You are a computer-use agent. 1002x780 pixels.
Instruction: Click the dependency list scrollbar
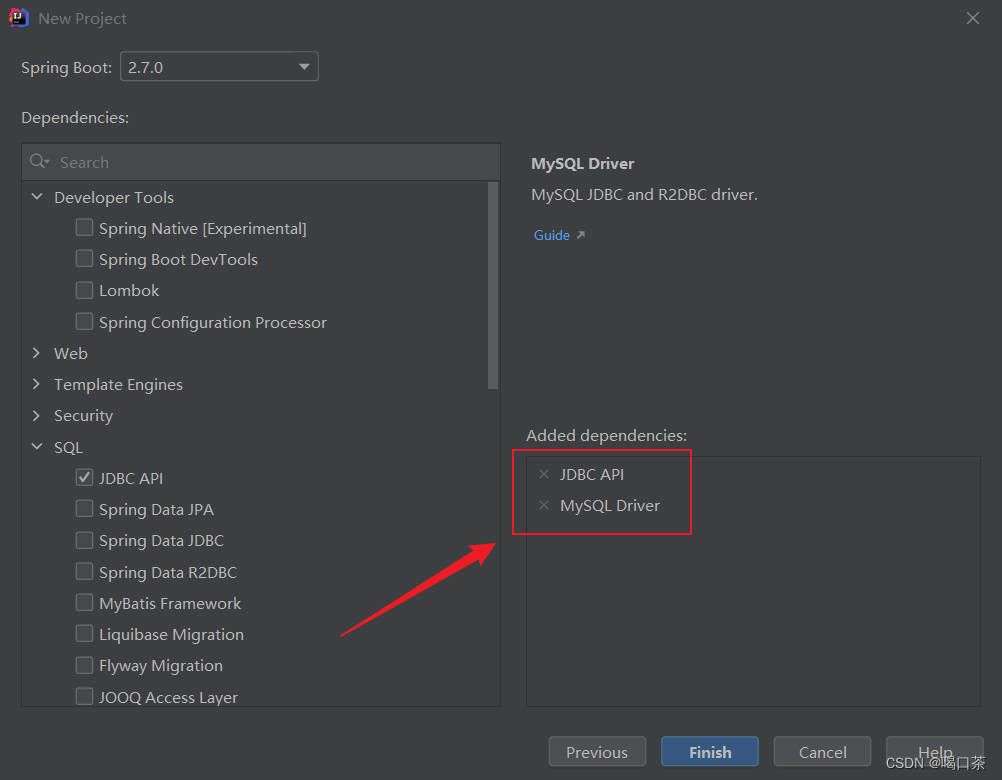pyautogui.click(x=493, y=286)
